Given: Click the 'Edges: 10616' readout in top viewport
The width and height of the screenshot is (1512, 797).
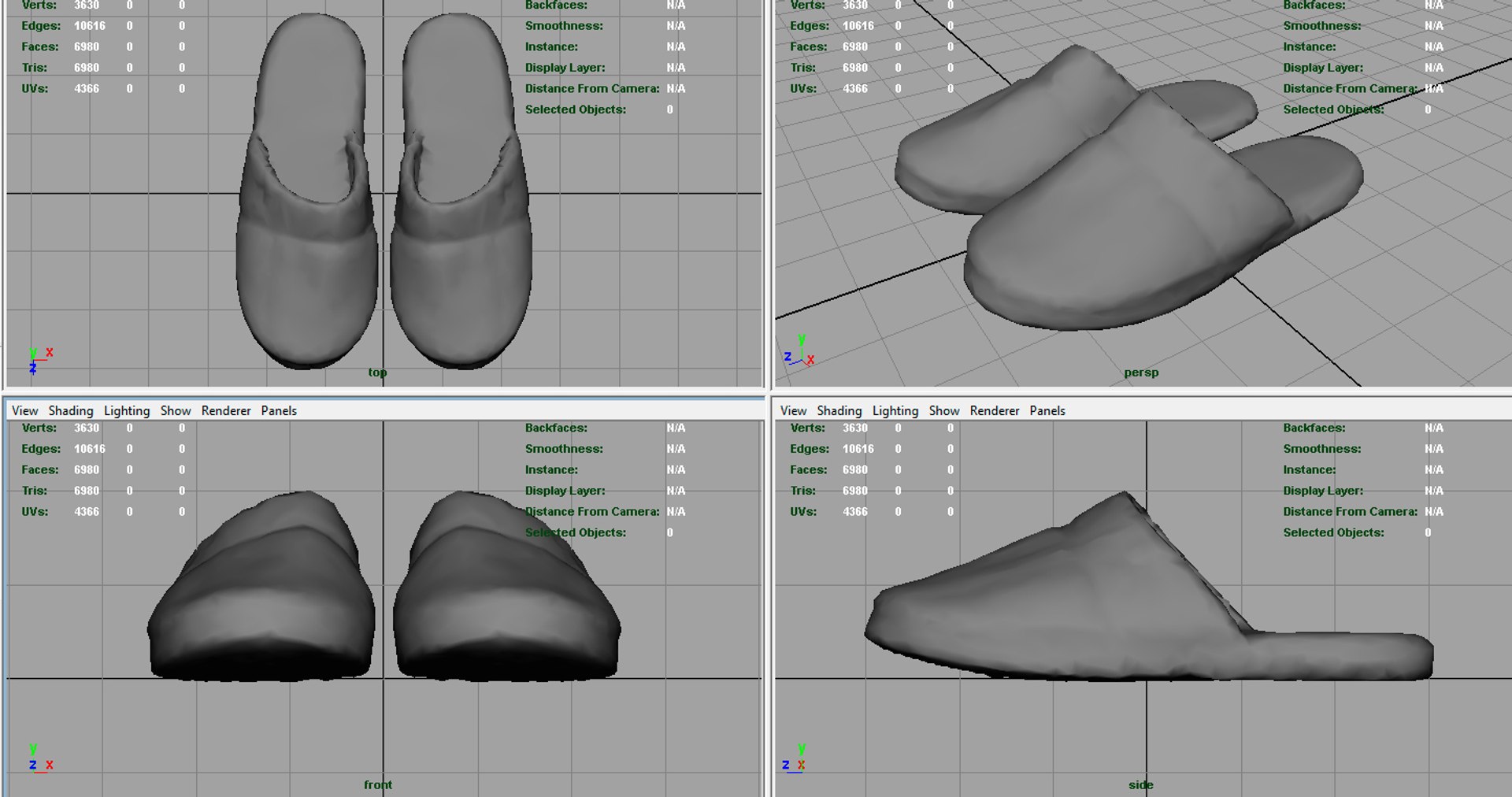Looking at the screenshot, I should pyautogui.click(x=63, y=26).
